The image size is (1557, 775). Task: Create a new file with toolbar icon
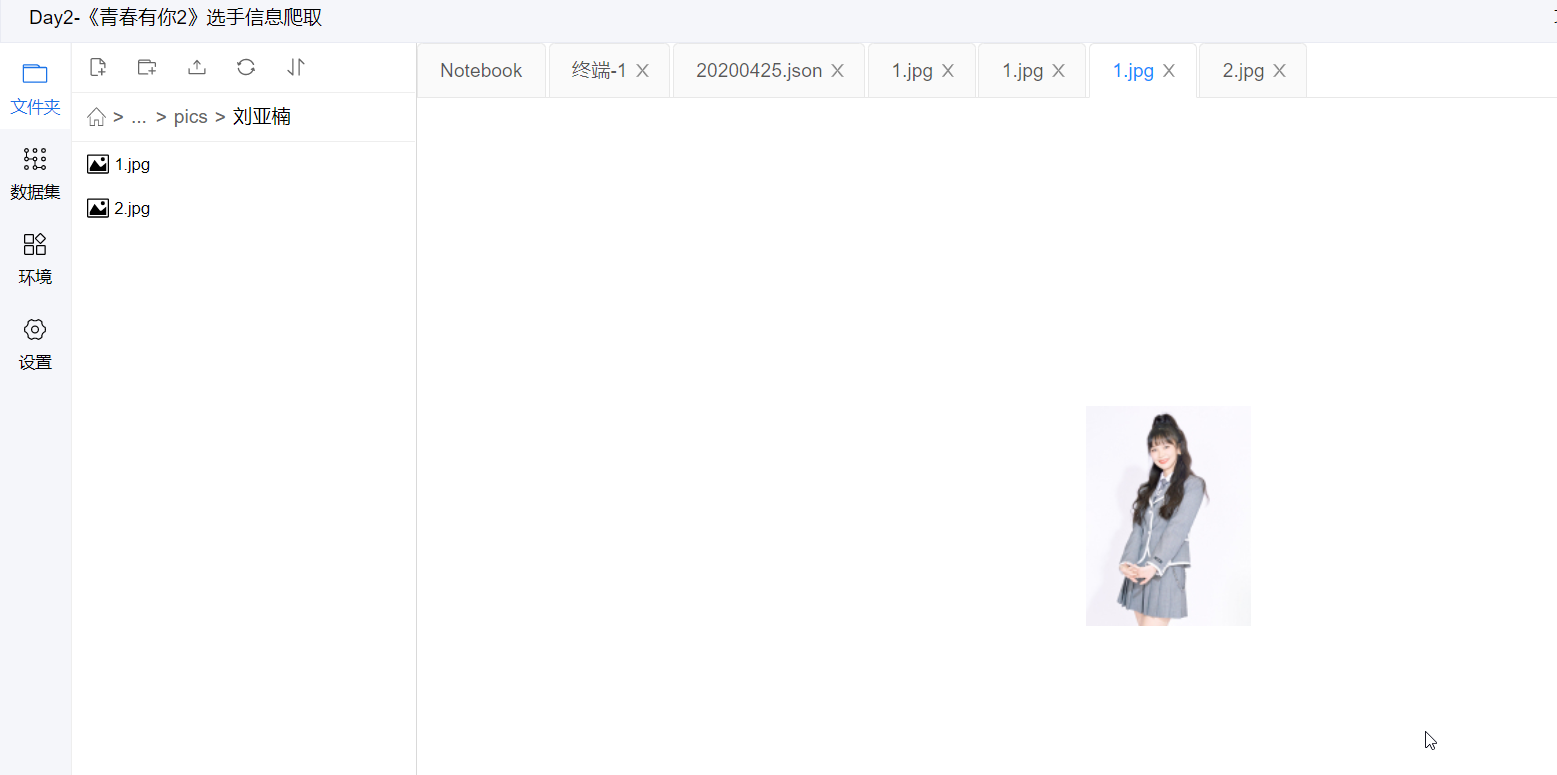click(98, 67)
